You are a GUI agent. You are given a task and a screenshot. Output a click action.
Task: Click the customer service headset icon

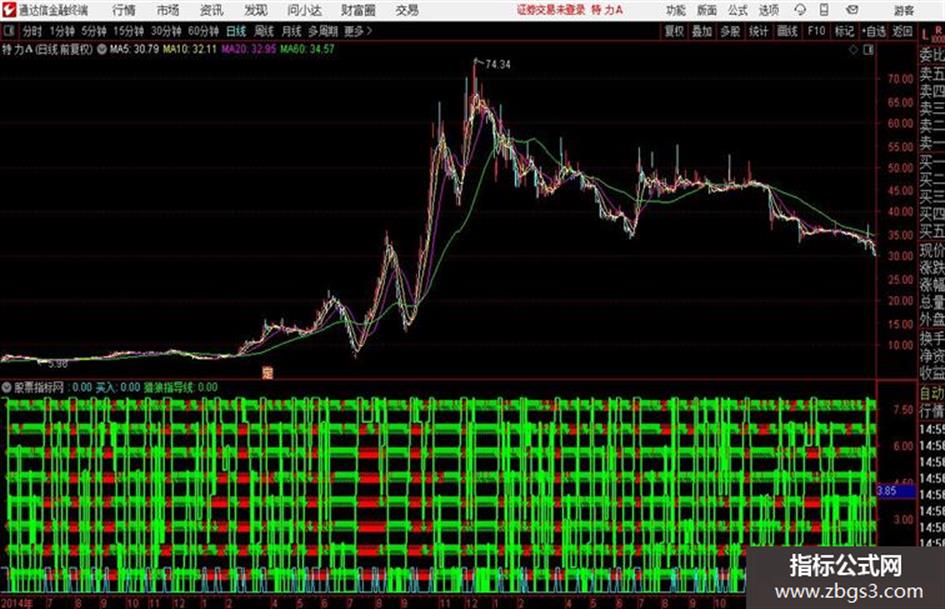[x=800, y=10]
